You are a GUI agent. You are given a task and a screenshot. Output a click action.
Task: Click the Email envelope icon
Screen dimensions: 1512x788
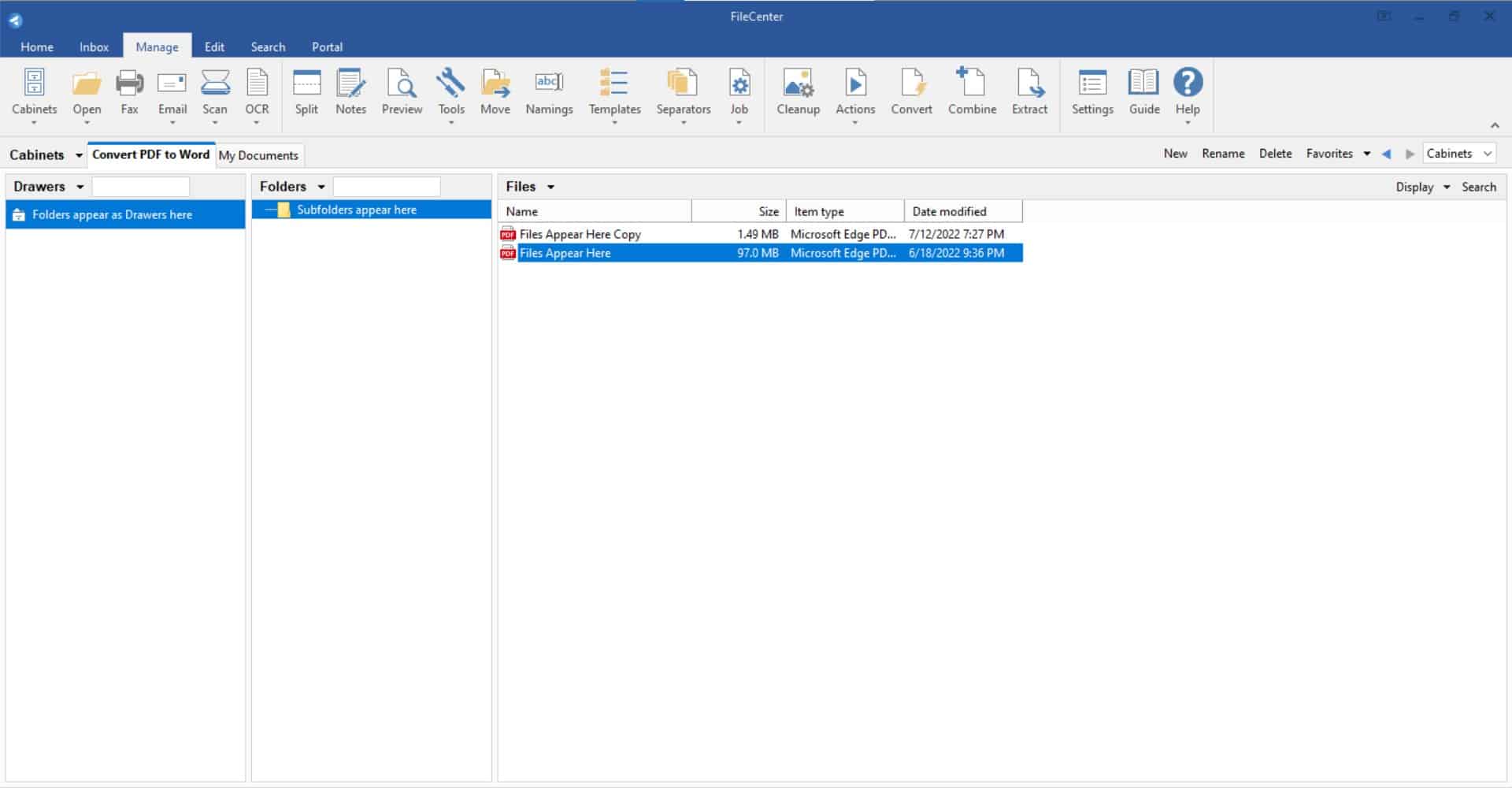coord(172,83)
